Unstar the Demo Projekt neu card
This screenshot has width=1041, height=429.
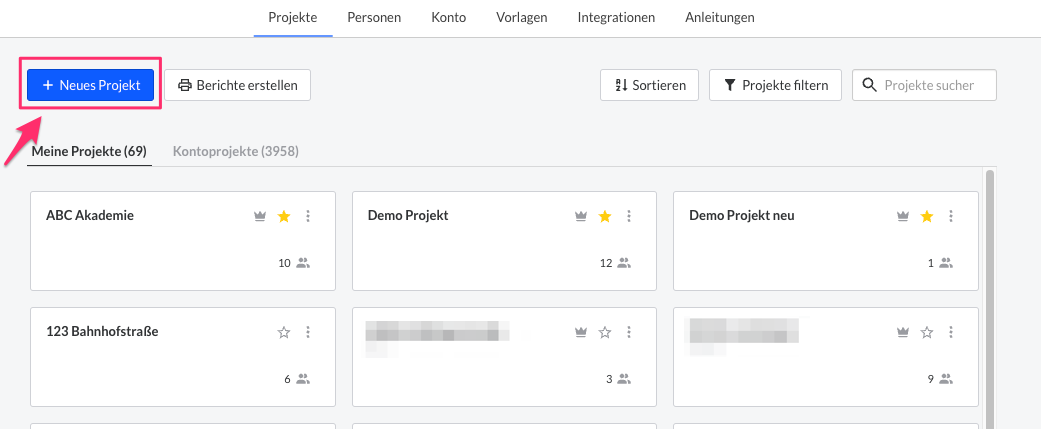[x=927, y=216]
